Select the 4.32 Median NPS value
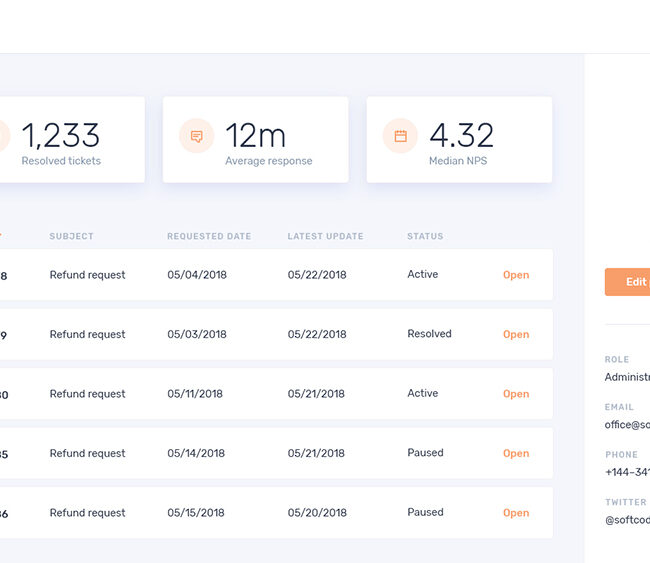 [x=461, y=135]
